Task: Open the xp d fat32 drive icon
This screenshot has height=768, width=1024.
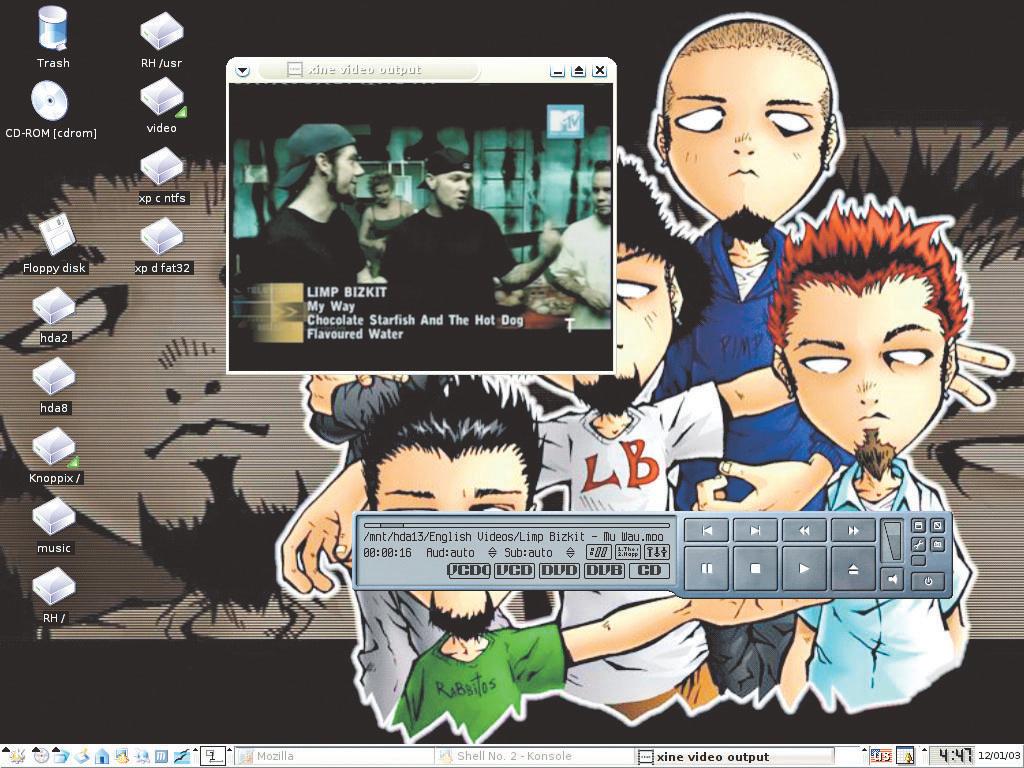Action: pos(162,246)
